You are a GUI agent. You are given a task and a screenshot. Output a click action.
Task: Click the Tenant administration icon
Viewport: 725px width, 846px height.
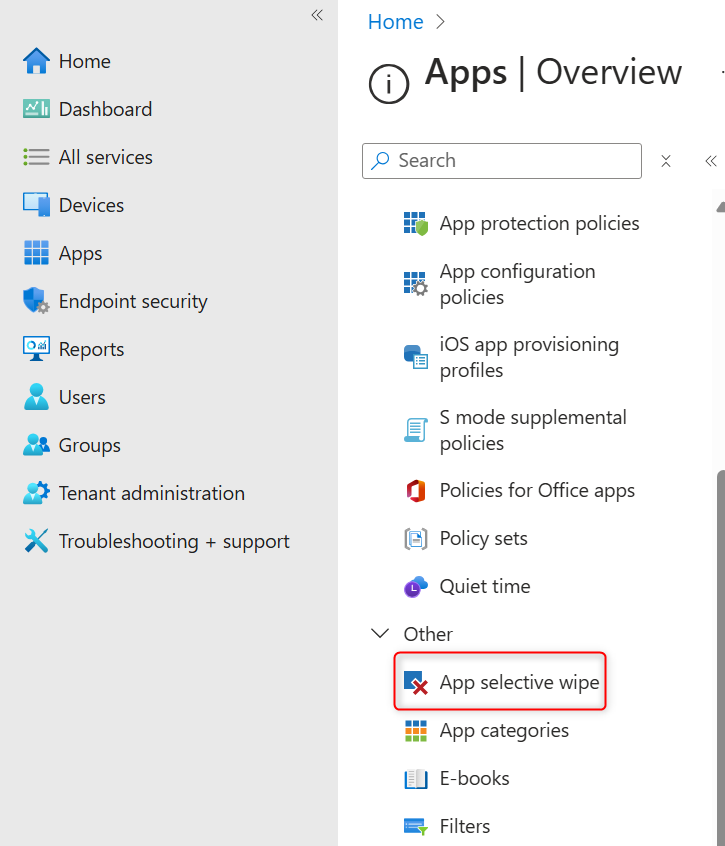tap(34, 493)
